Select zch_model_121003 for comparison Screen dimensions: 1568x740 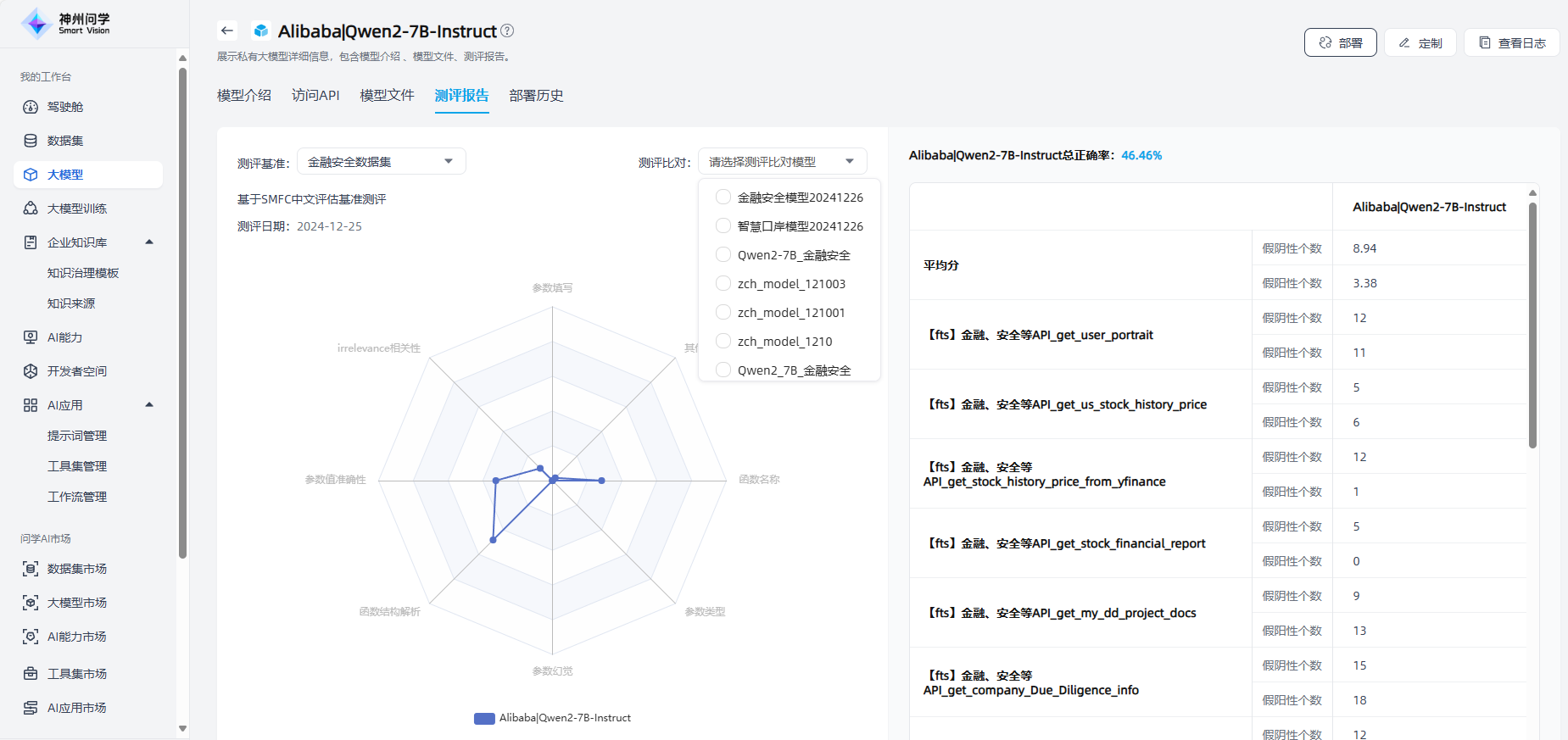coord(723,284)
